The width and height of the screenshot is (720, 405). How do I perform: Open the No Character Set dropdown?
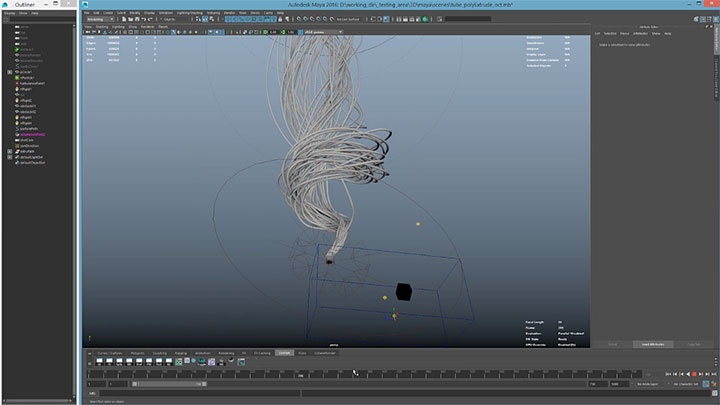click(686, 384)
